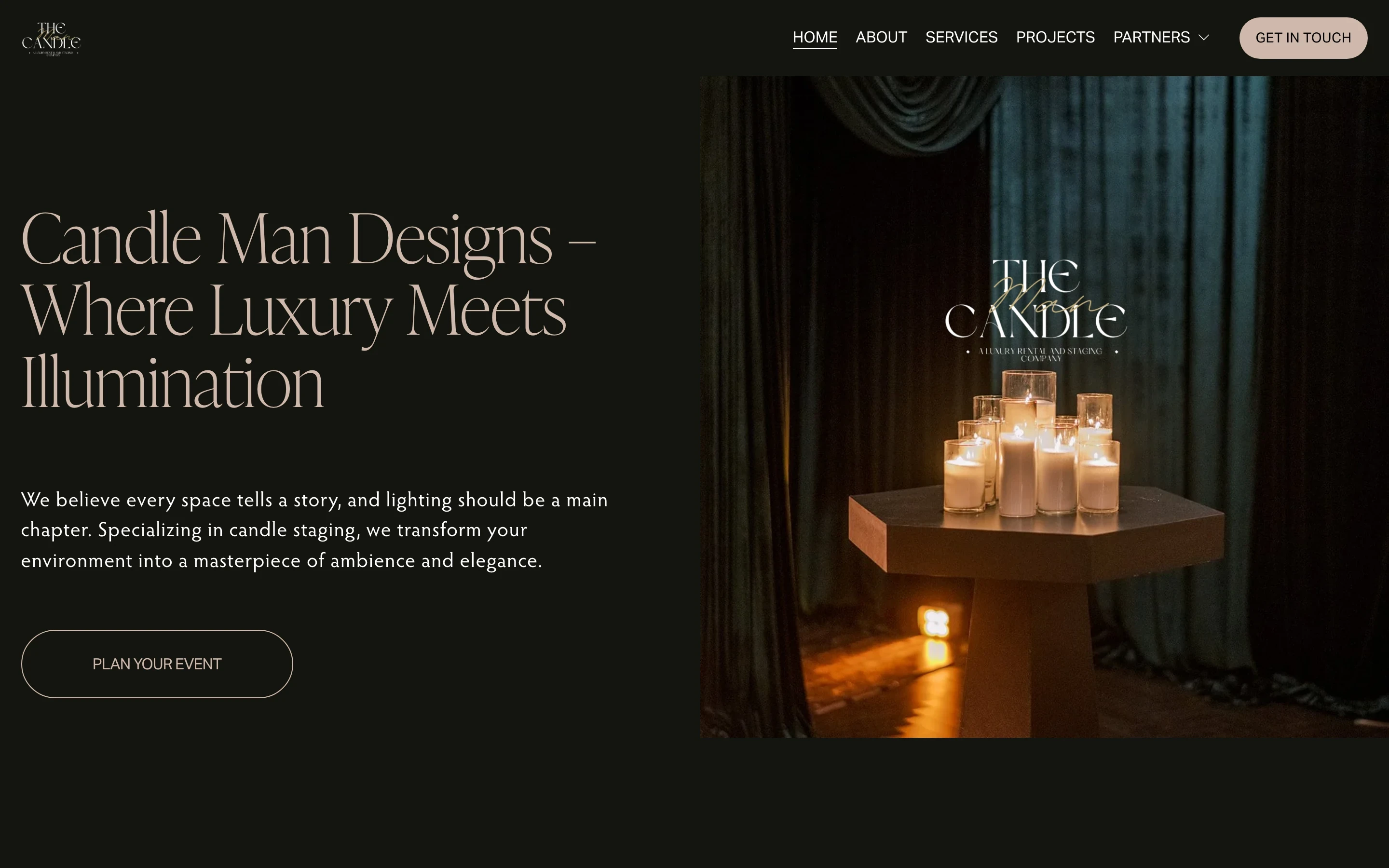1389x868 pixels.
Task: Select the Partners menu label
Action: tap(1151, 37)
